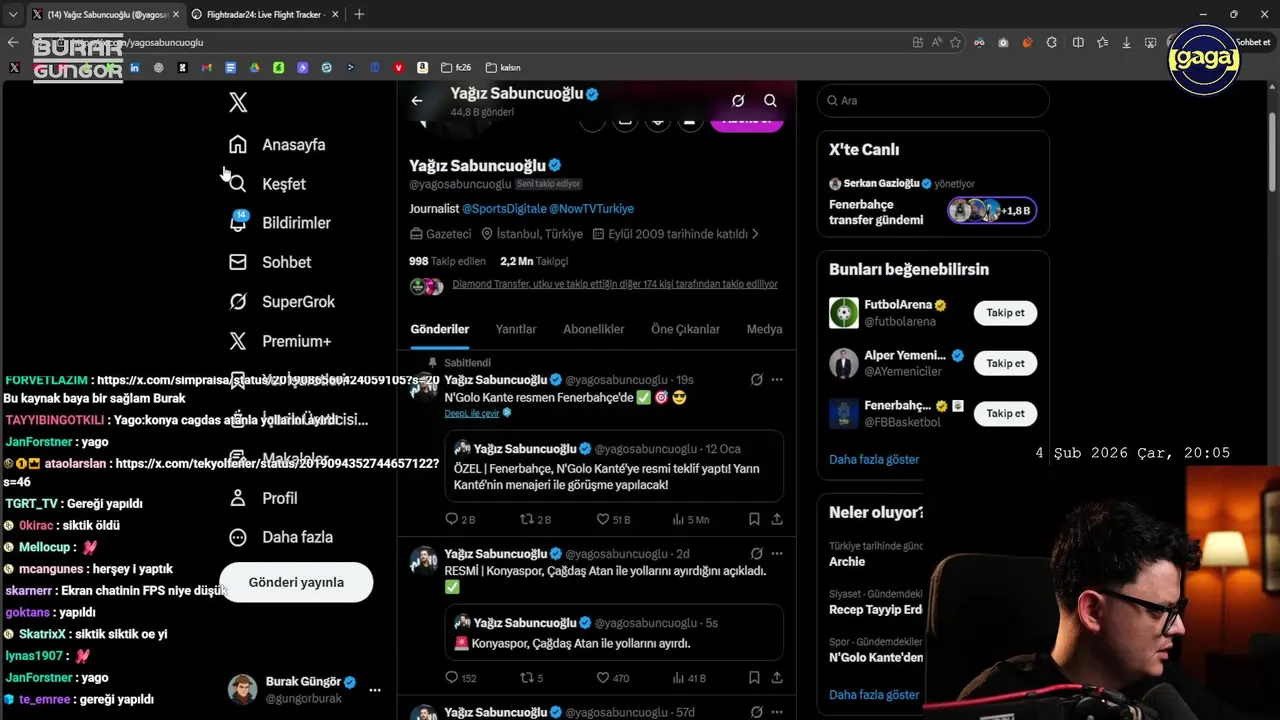
Task: Select the Yanıtlar tab
Action: (516, 329)
